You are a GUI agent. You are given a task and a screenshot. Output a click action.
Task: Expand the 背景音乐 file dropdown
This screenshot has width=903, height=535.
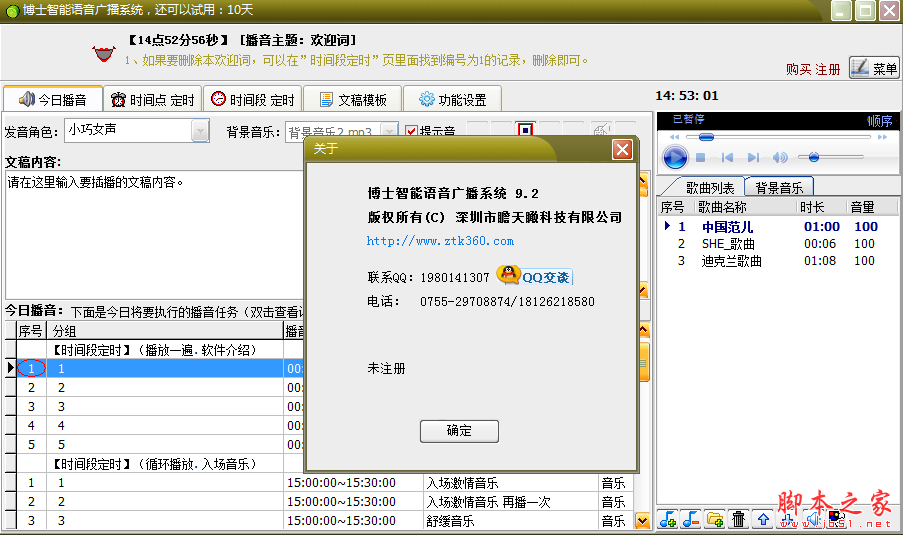click(x=389, y=131)
